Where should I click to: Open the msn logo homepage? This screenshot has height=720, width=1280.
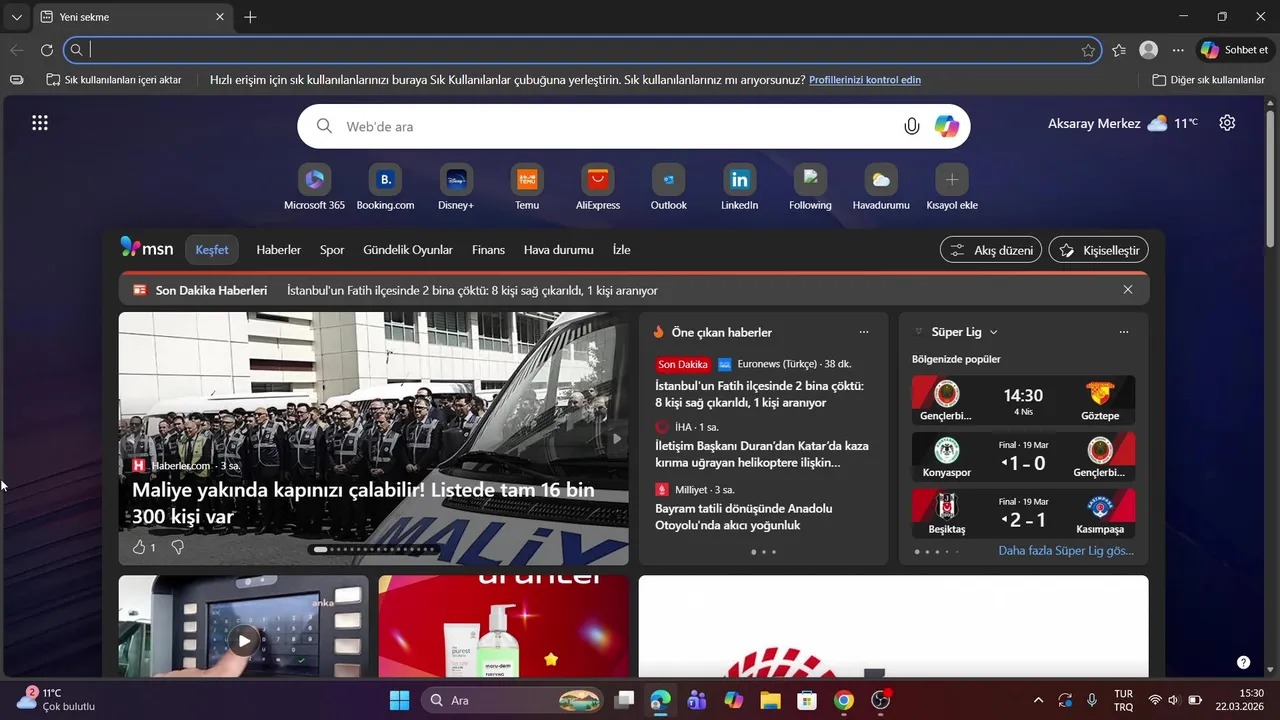pyautogui.click(x=147, y=248)
